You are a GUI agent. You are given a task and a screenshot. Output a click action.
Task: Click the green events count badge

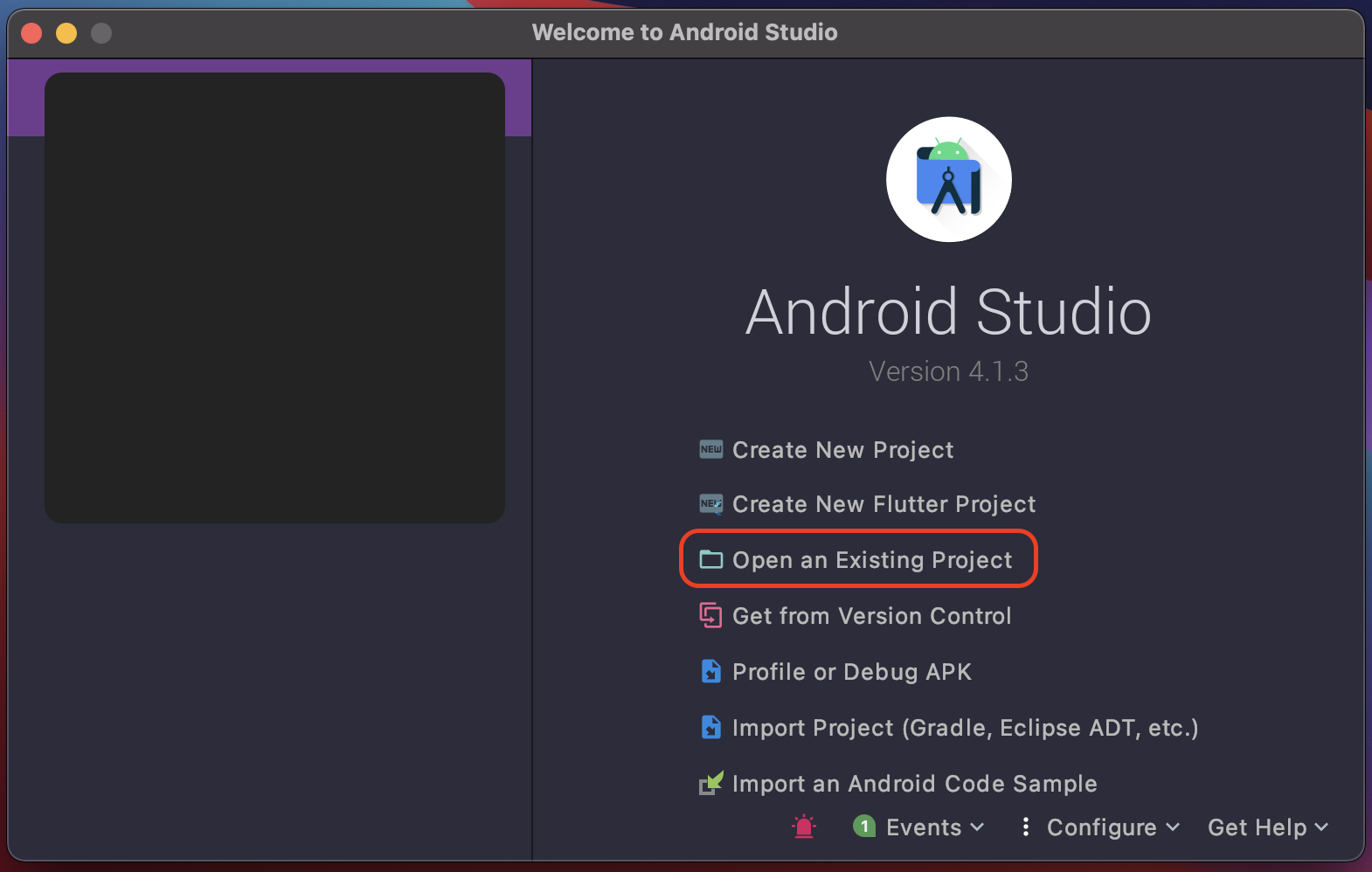pyautogui.click(x=864, y=826)
